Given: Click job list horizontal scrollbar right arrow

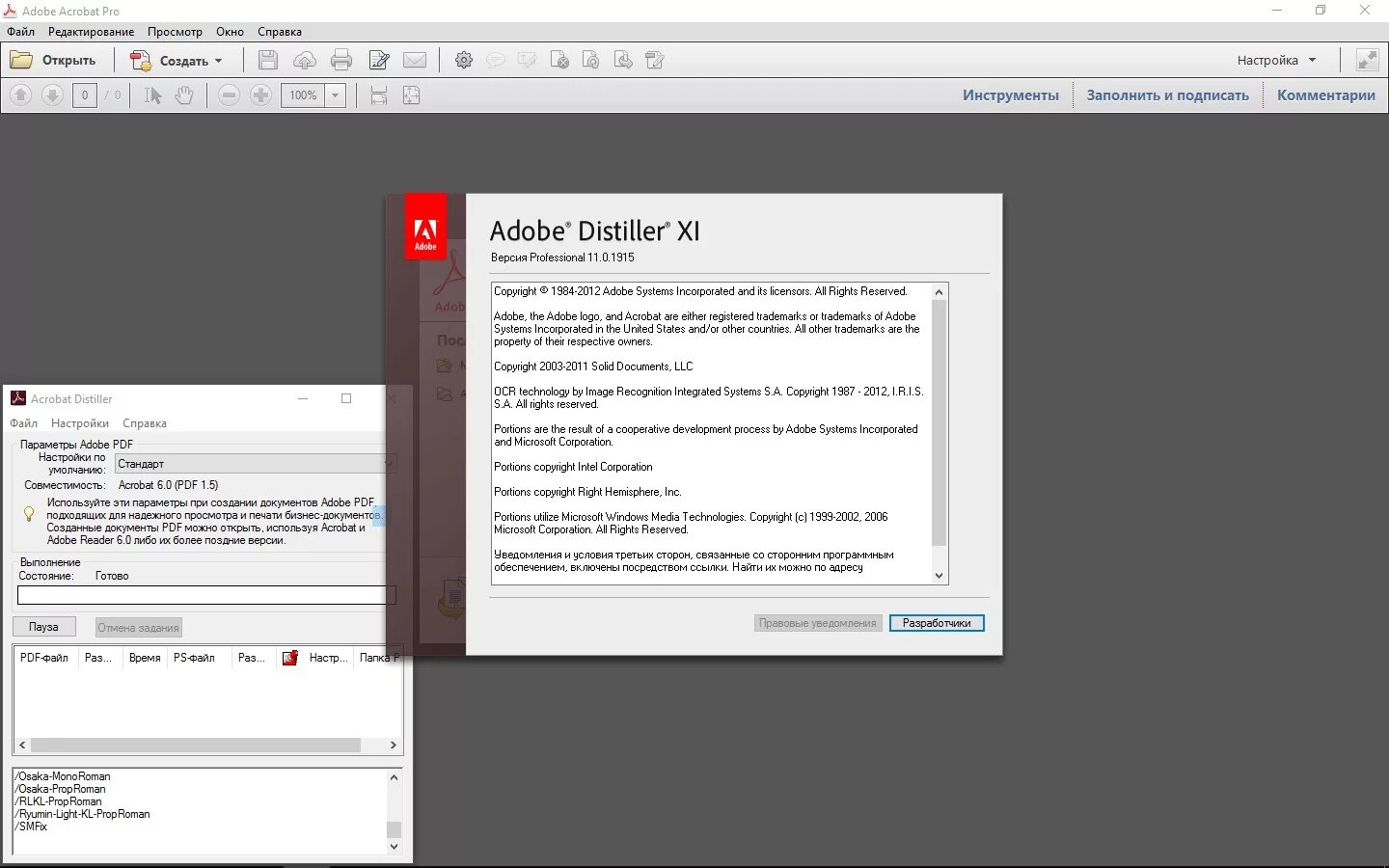Looking at the screenshot, I should (x=393, y=745).
